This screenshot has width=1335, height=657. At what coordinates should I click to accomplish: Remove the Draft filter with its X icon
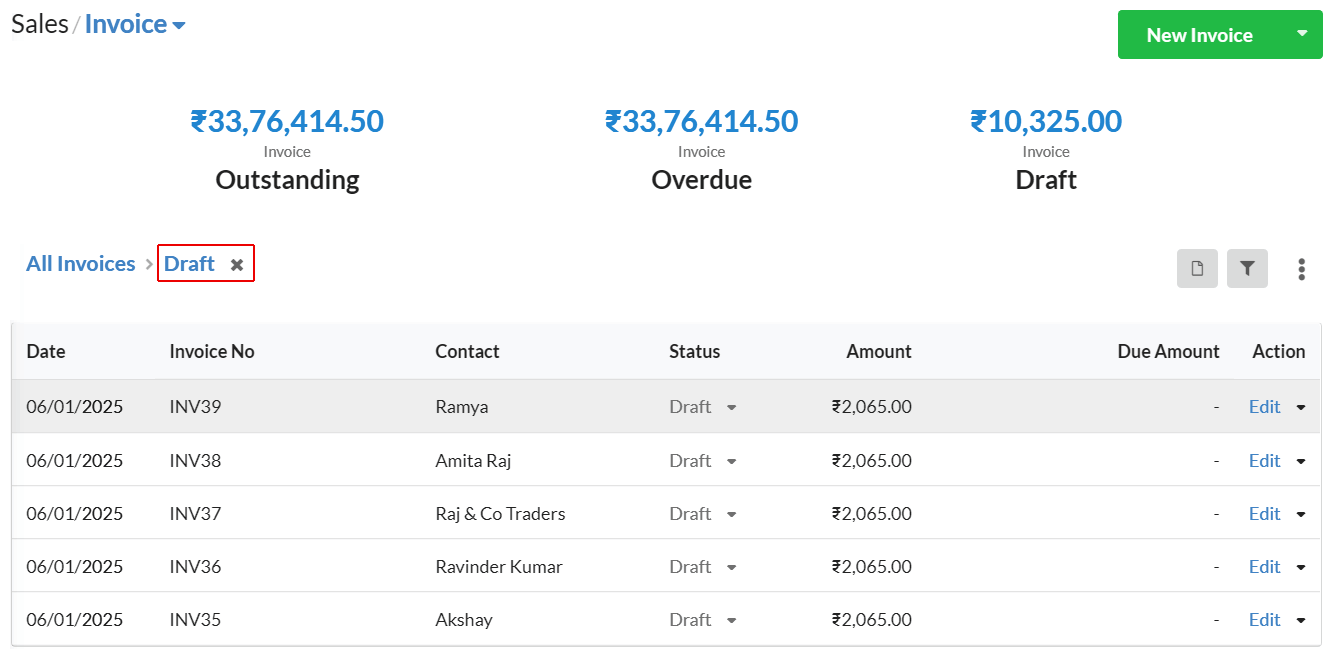pos(237,265)
